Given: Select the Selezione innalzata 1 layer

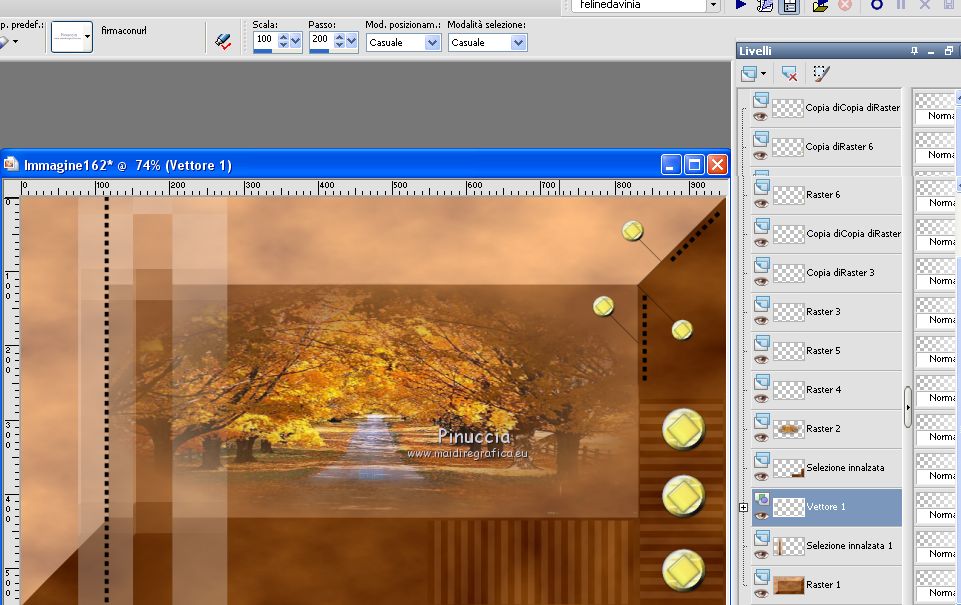Looking at the screenshot, I should tap(848, 546).
